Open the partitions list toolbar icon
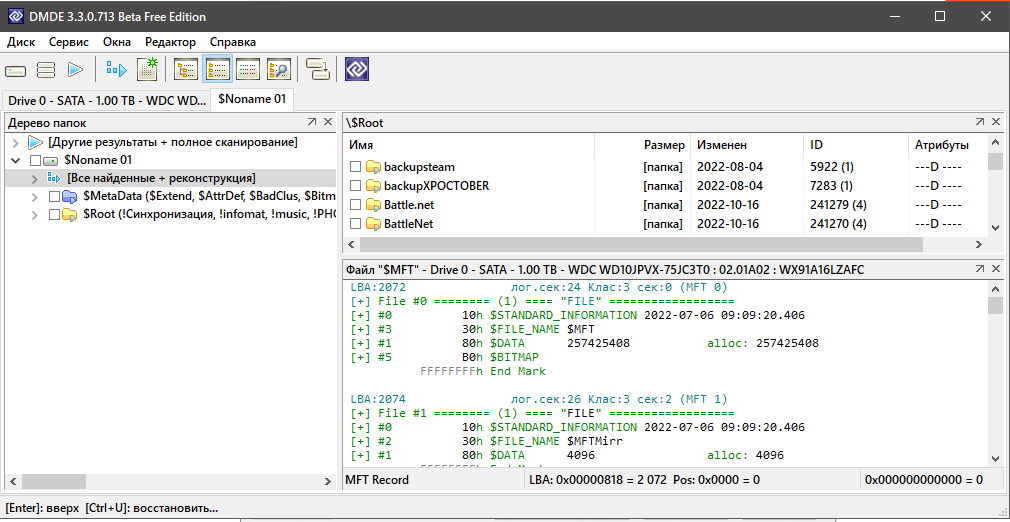 (x=46, y=70)
